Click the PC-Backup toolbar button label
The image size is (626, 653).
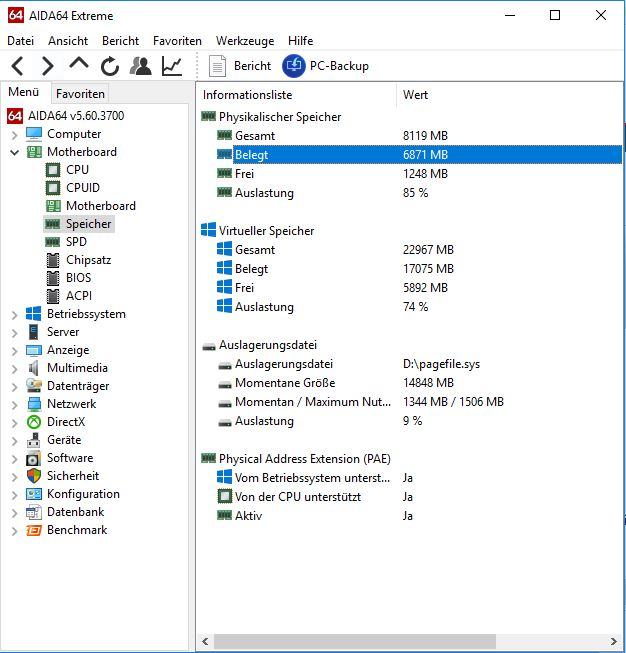click(339, 66)
